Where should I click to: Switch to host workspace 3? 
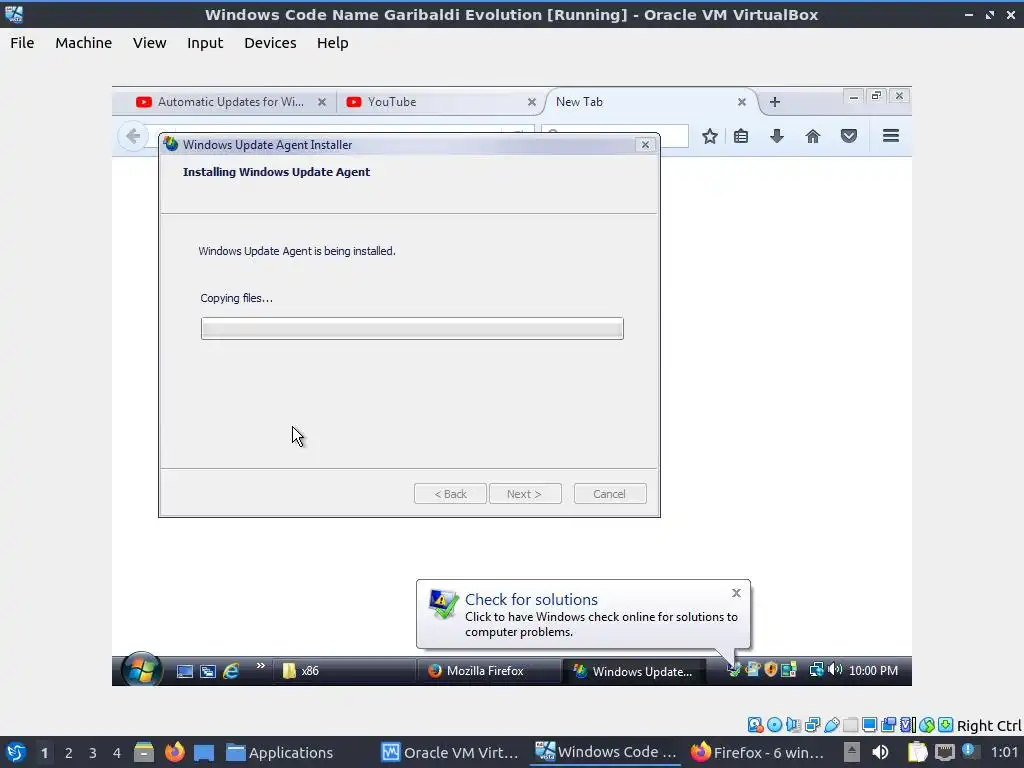pyautogui.click(x=93, y=753)
